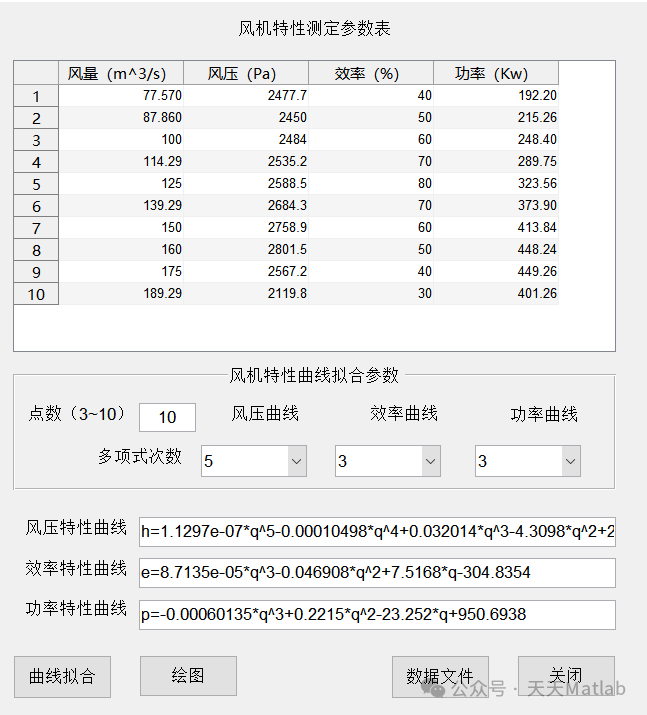
Task: Click the 功率 cell showing 401.26
Action: pyautogui.click(x=496, y=294)
